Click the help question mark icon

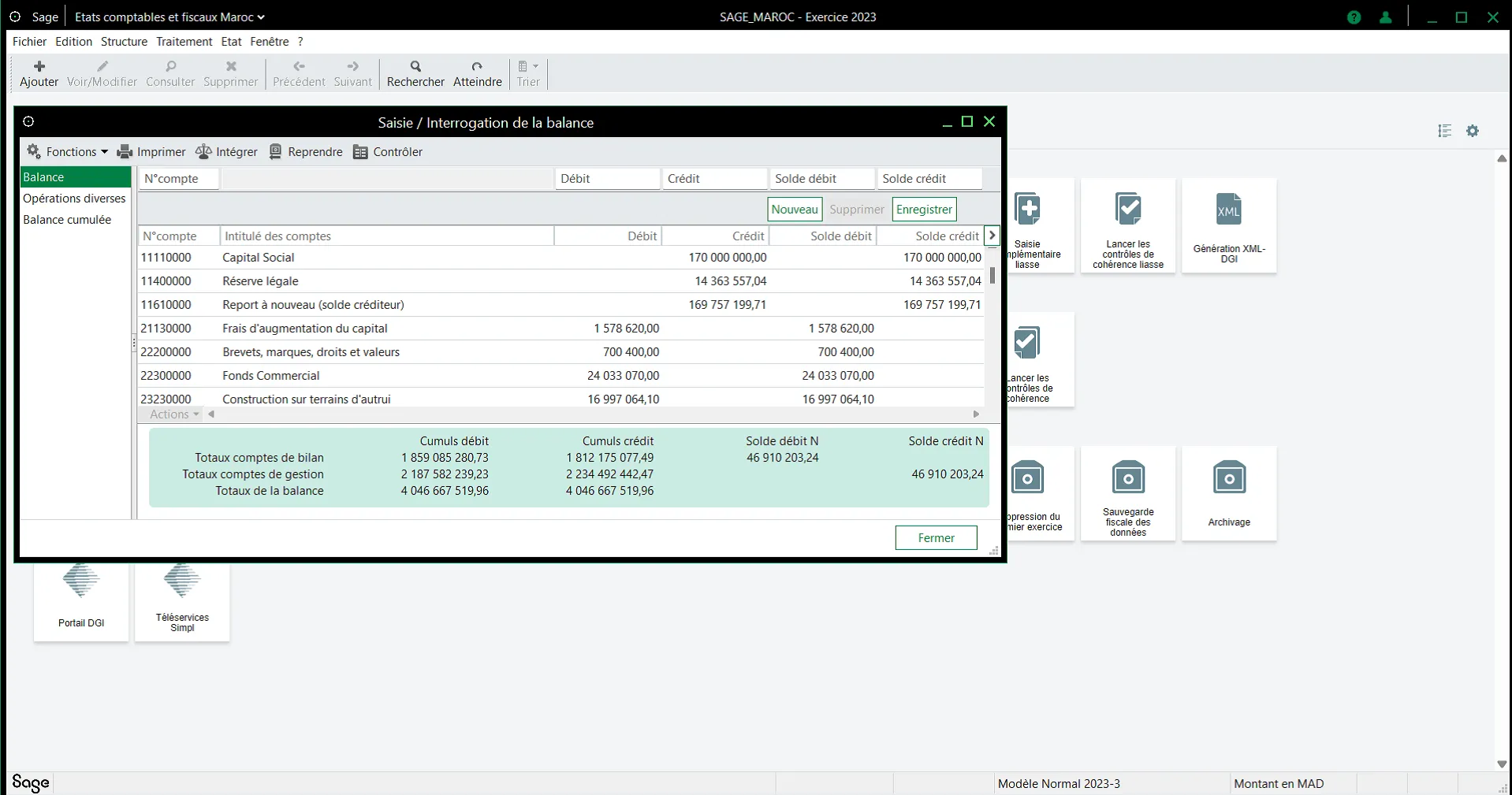1354,17
